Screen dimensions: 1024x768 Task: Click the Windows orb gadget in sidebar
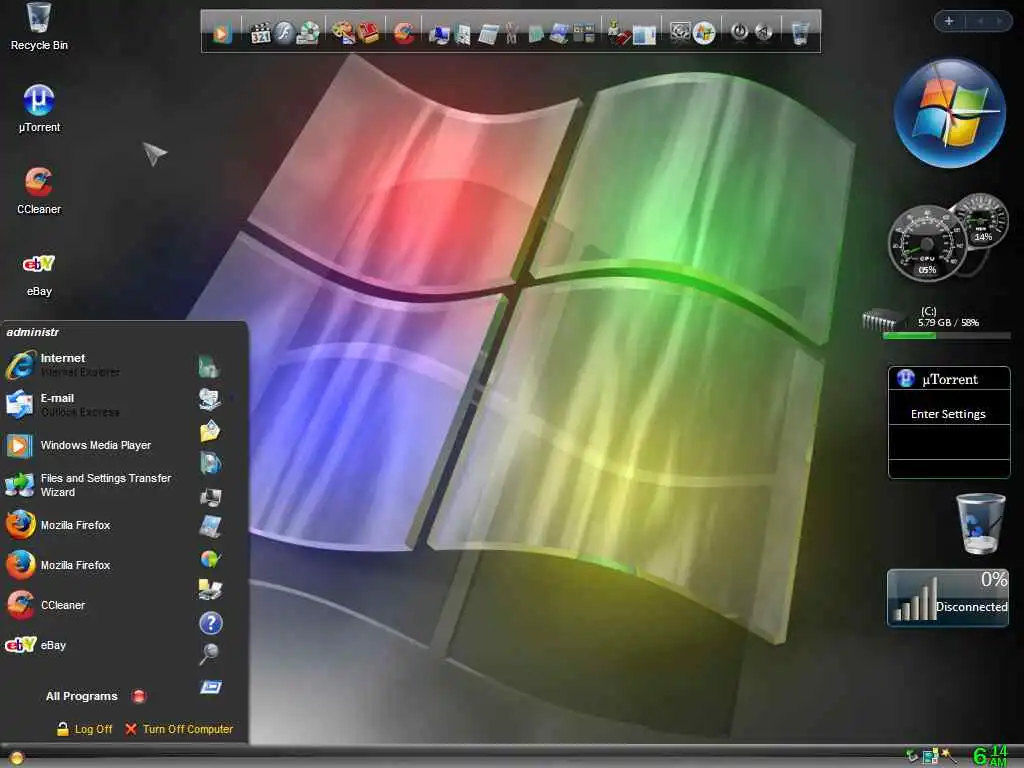click(x=950, y=113)
